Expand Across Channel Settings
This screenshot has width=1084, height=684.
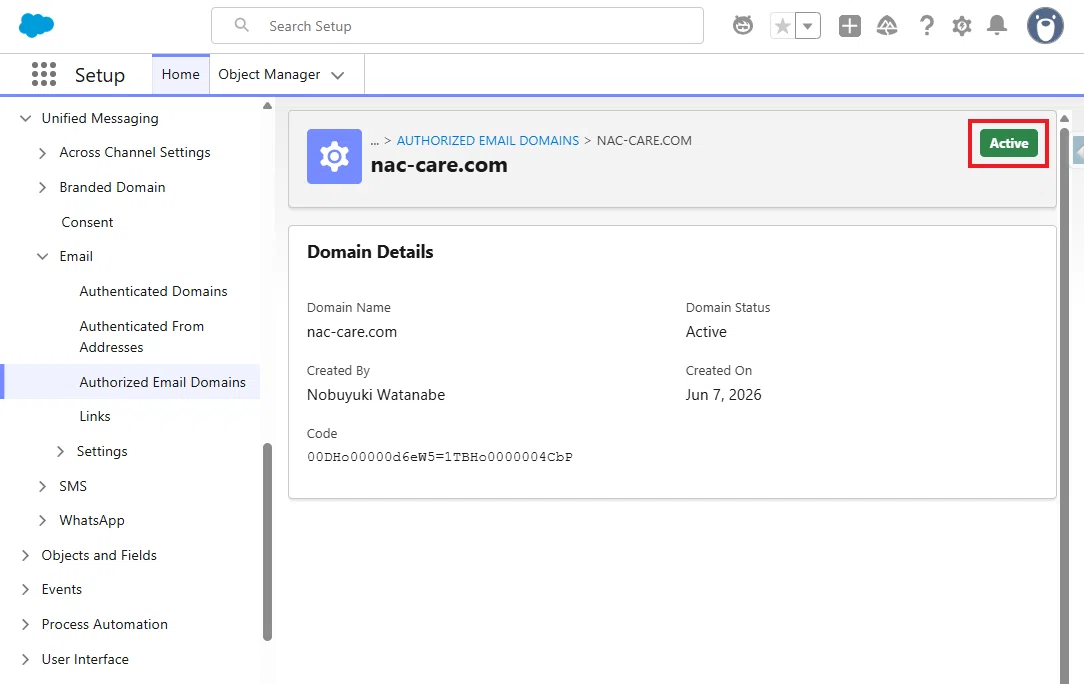tap(42, 153)
